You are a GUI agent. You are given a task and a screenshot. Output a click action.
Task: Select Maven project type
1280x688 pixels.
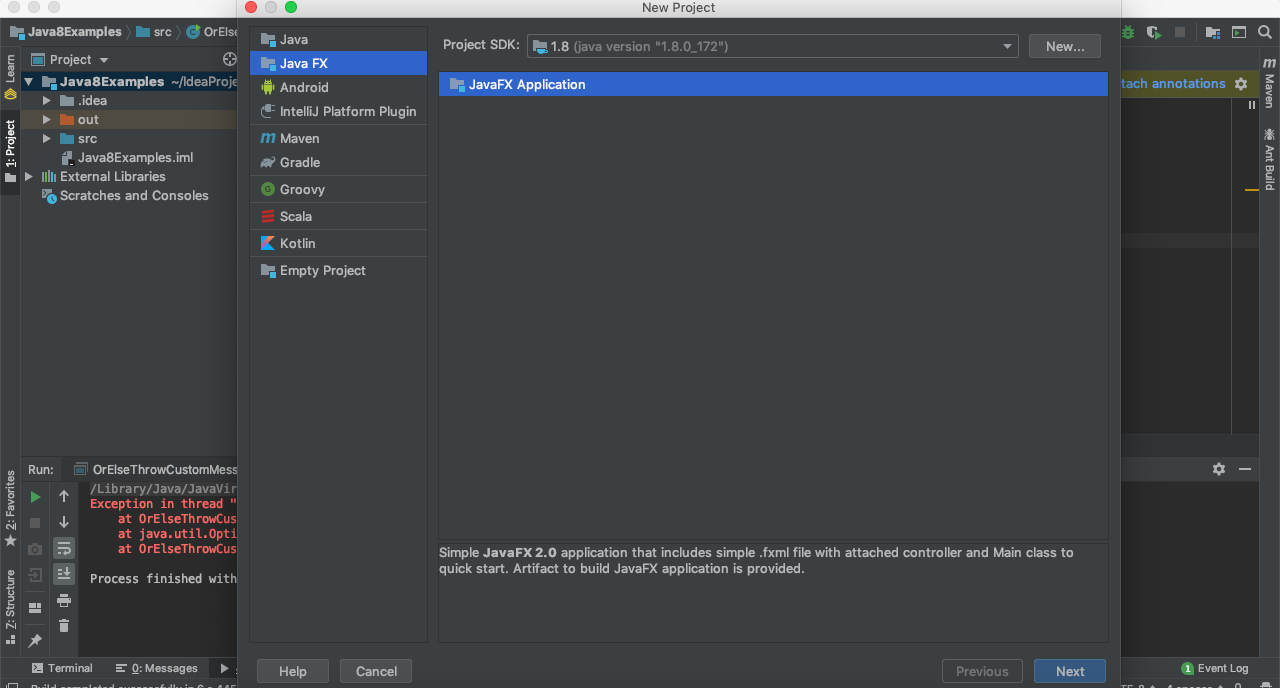pos(338,138)
